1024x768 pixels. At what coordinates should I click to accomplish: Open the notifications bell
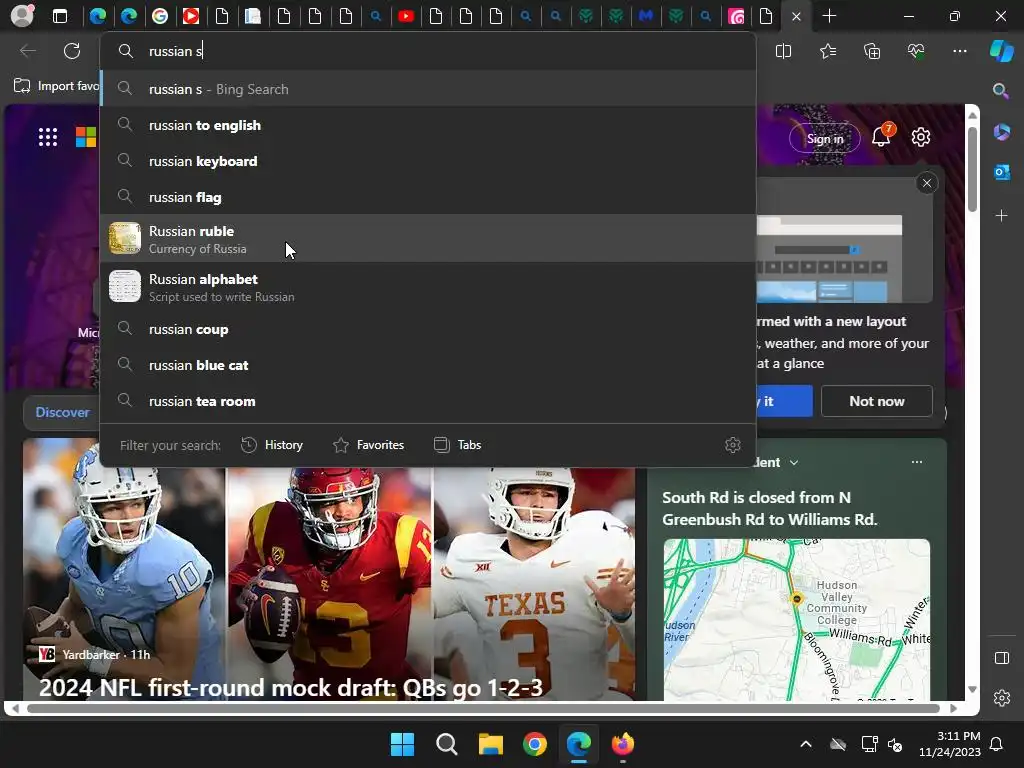(881, 136)
